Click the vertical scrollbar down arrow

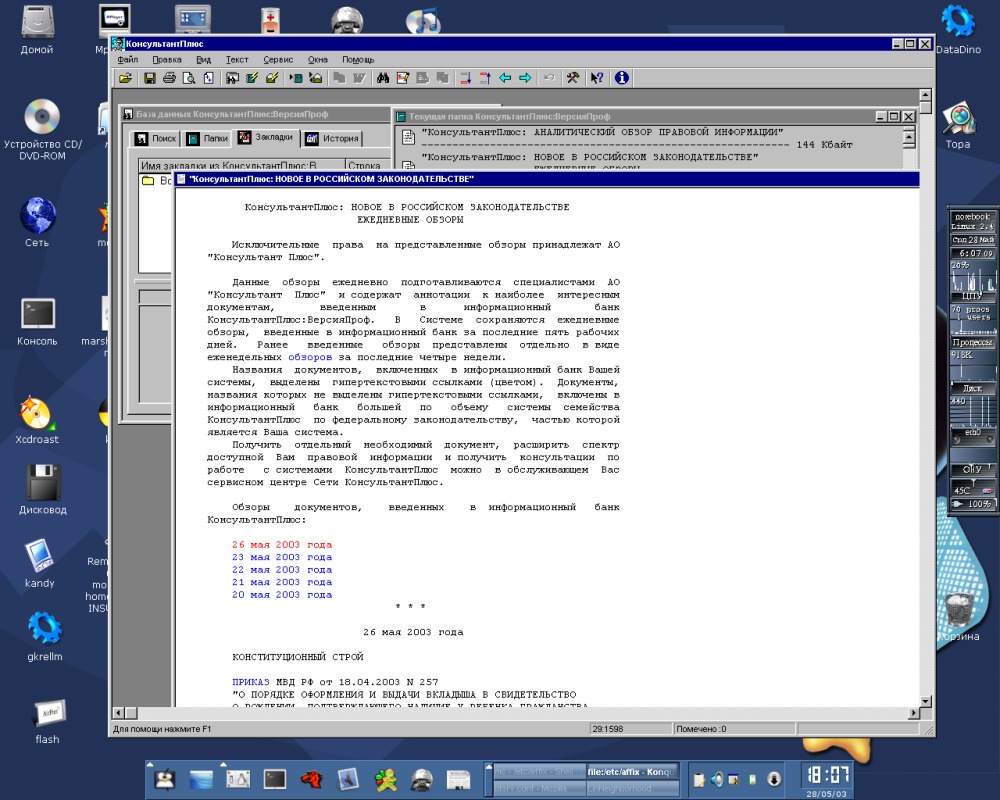pyautogui.click(x=925, y=701)
